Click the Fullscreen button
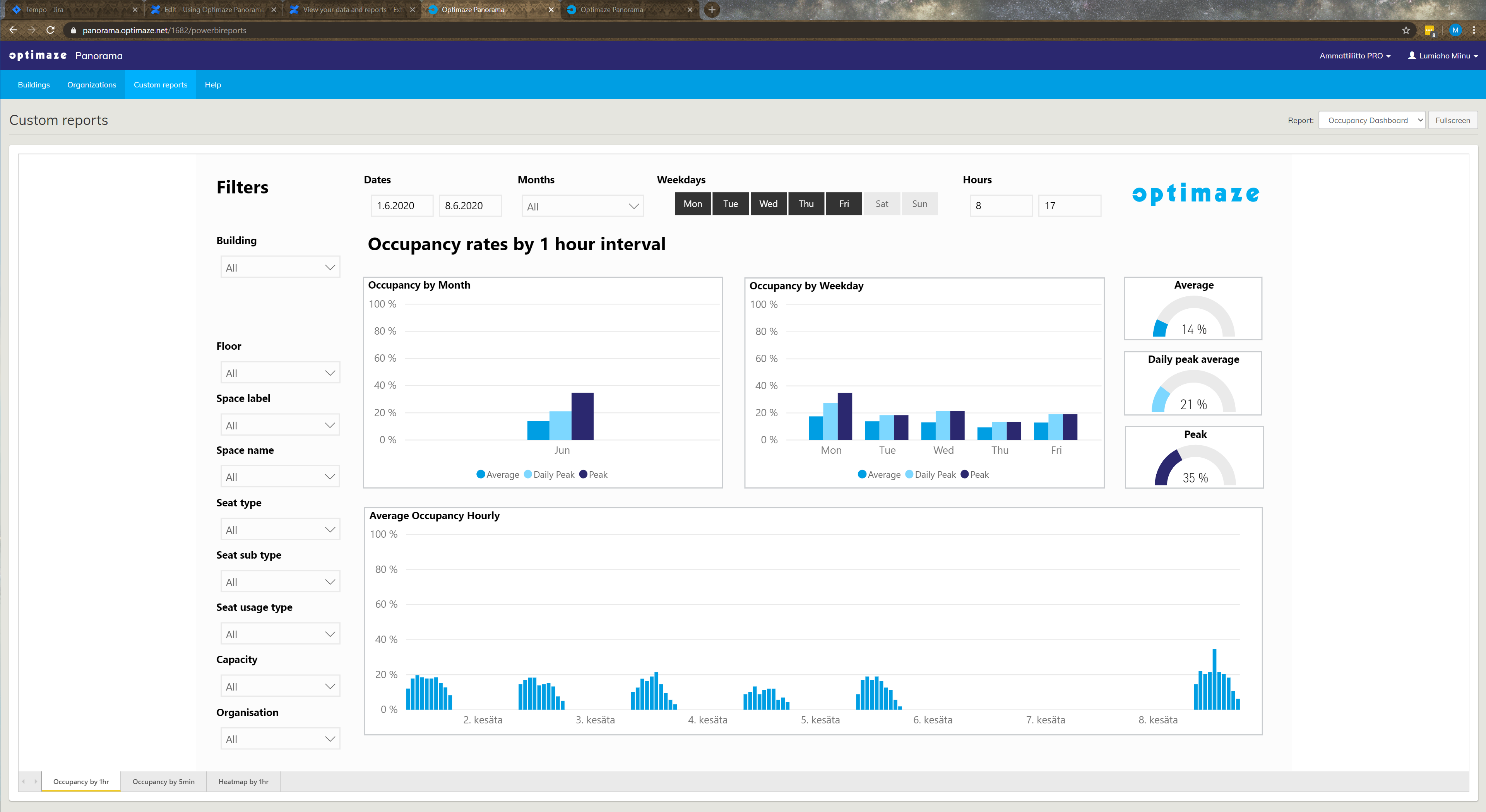Image resolution: width=1486 pixels, height=812 pixels. [x=1452, y=120]
